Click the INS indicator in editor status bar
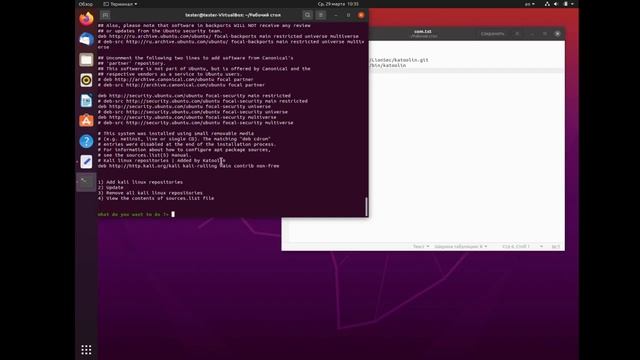This screenshot has height=360, width=640. click(x=556, y=247)
